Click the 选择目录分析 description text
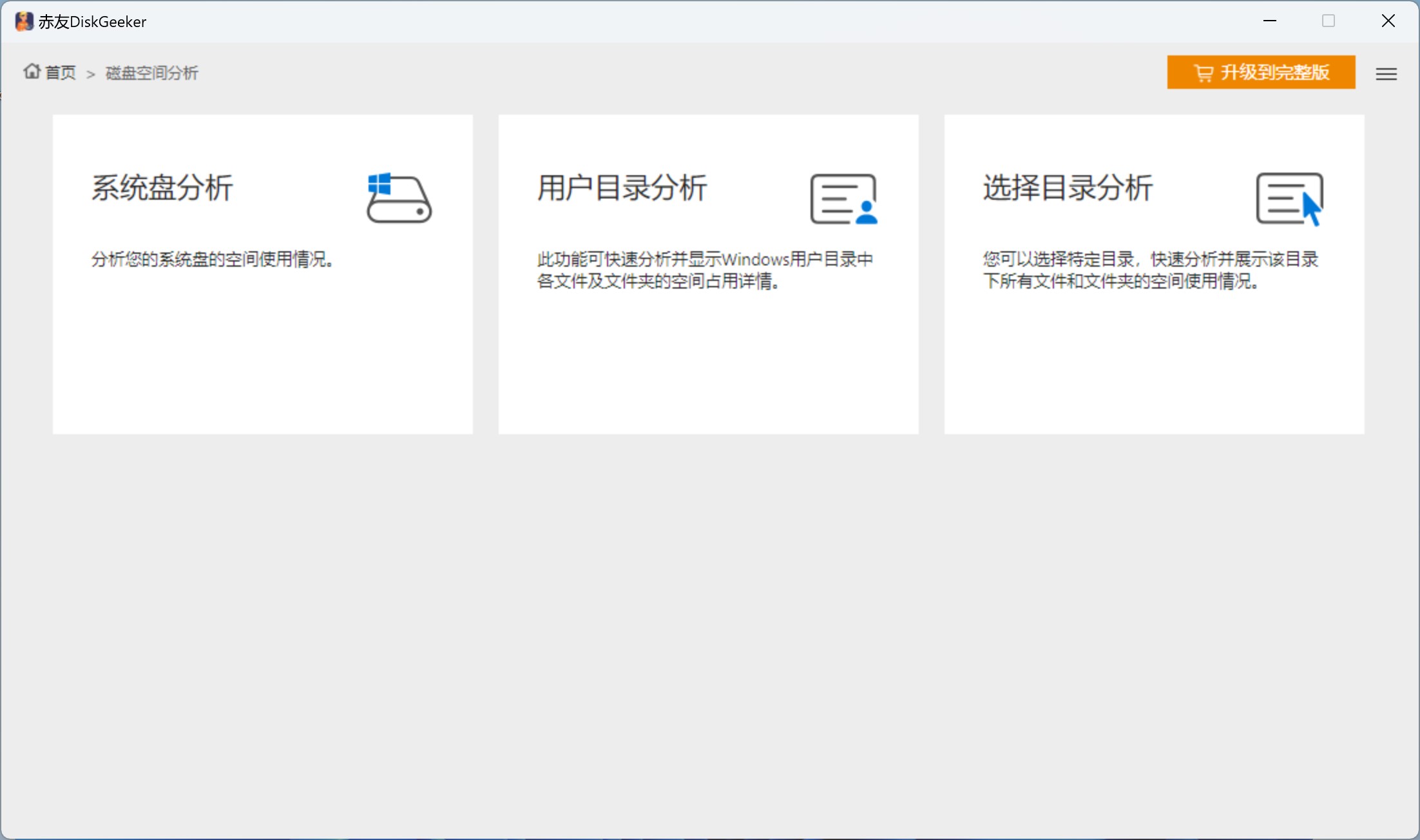 coord(1151,271)
